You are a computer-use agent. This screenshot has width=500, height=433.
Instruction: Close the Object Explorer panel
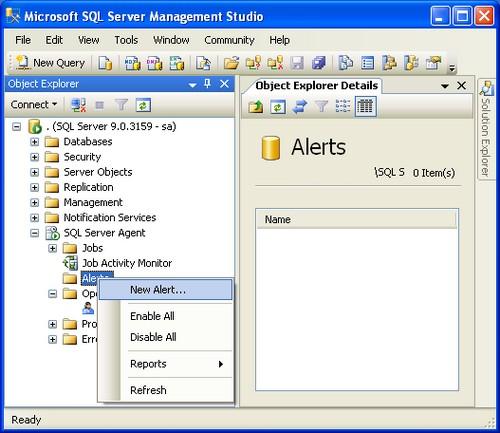(x=225, y=84)
